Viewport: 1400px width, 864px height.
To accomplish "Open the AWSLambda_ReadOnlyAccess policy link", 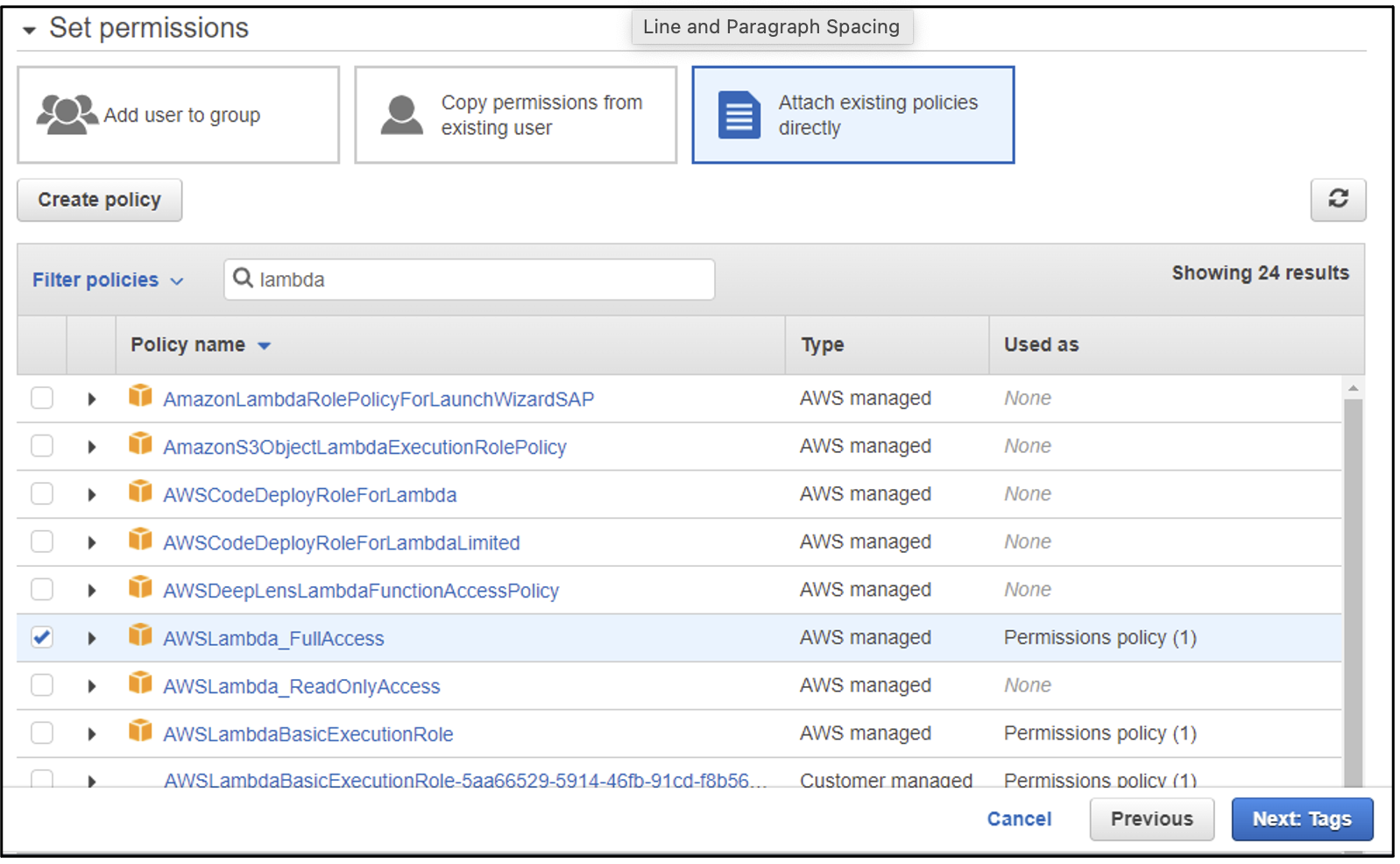I will 301,686.
